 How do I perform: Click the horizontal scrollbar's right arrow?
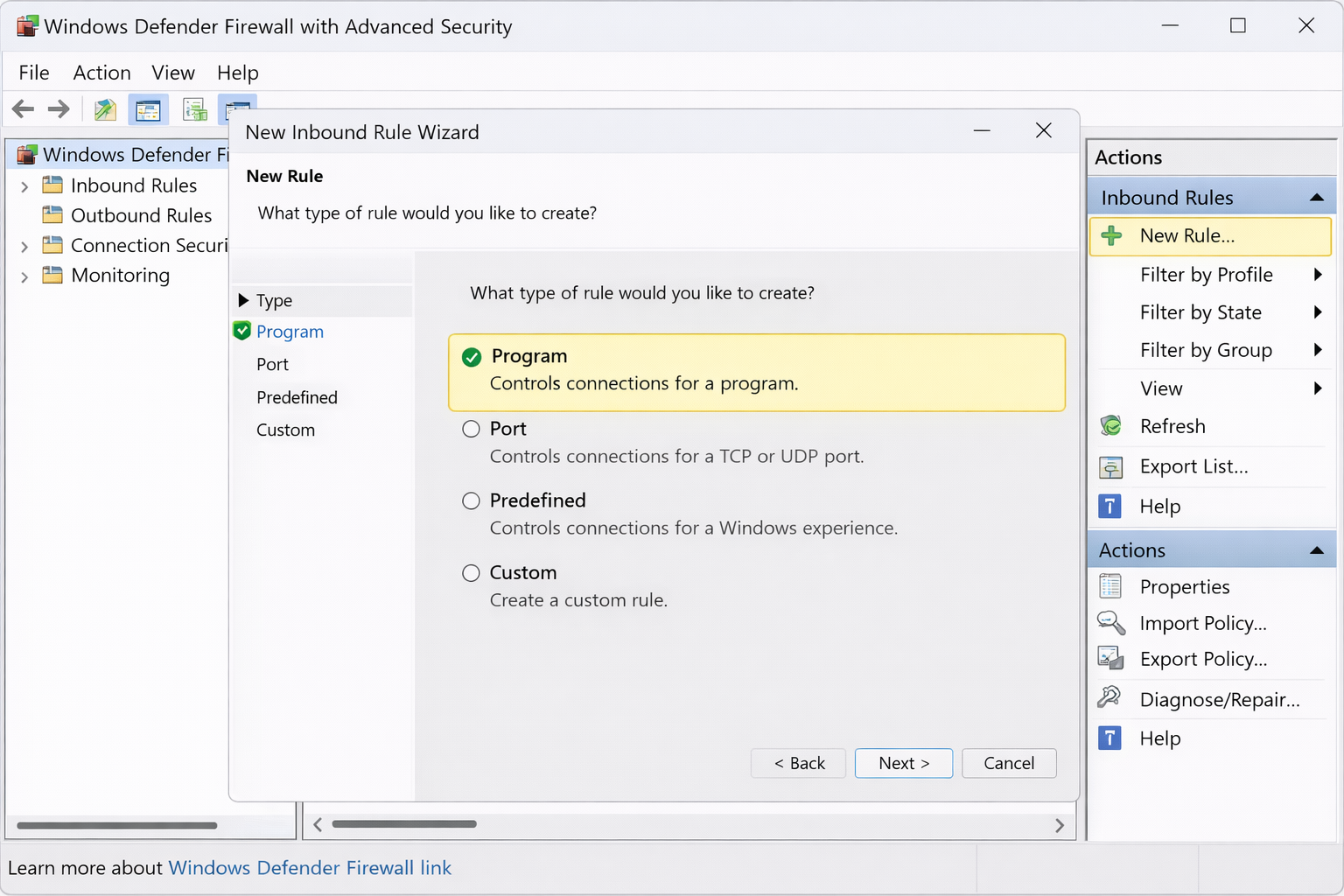click(x=1060, y=825)
